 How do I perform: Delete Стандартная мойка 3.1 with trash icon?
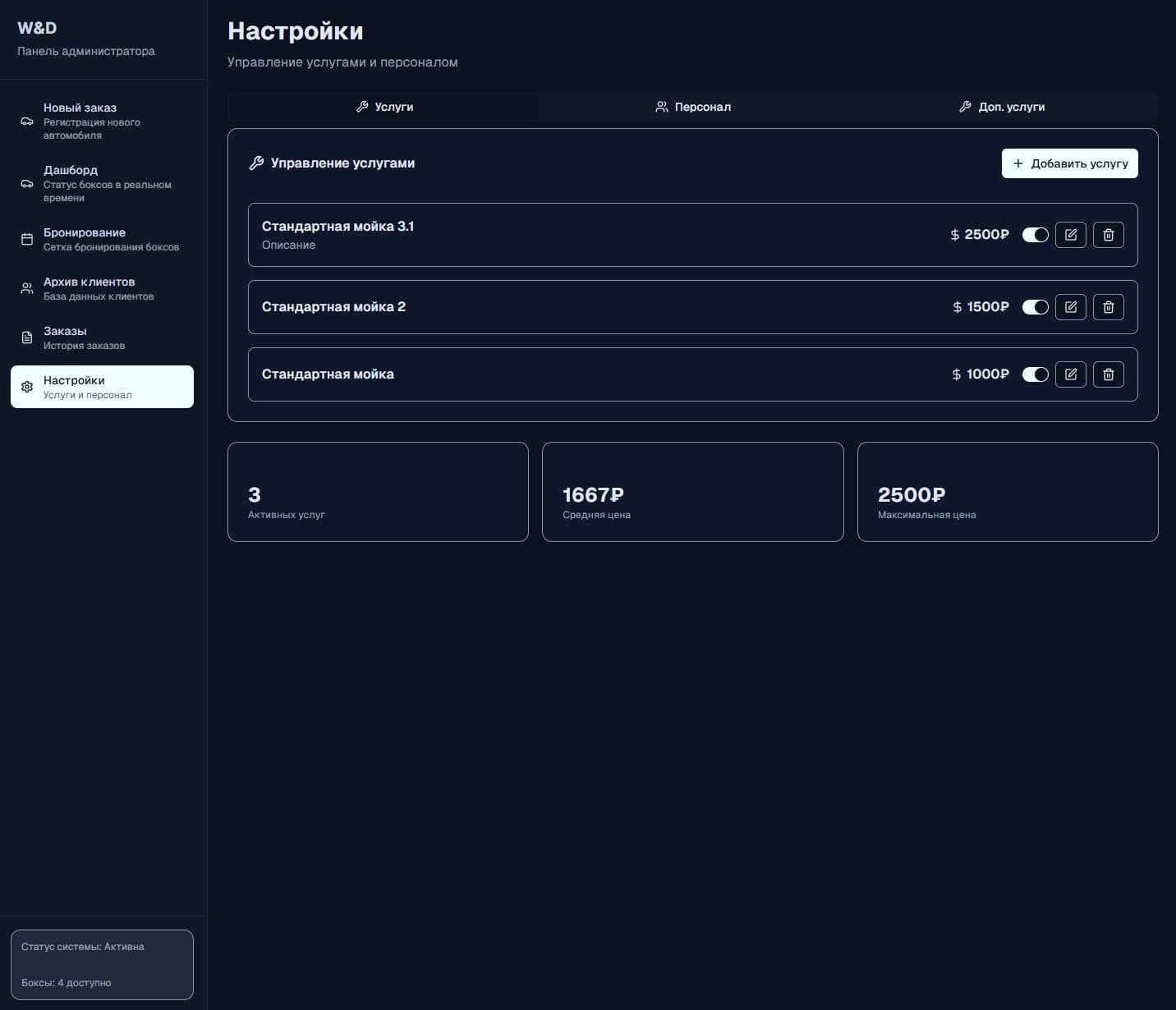pyautogui.click(x=1108, y=235)
